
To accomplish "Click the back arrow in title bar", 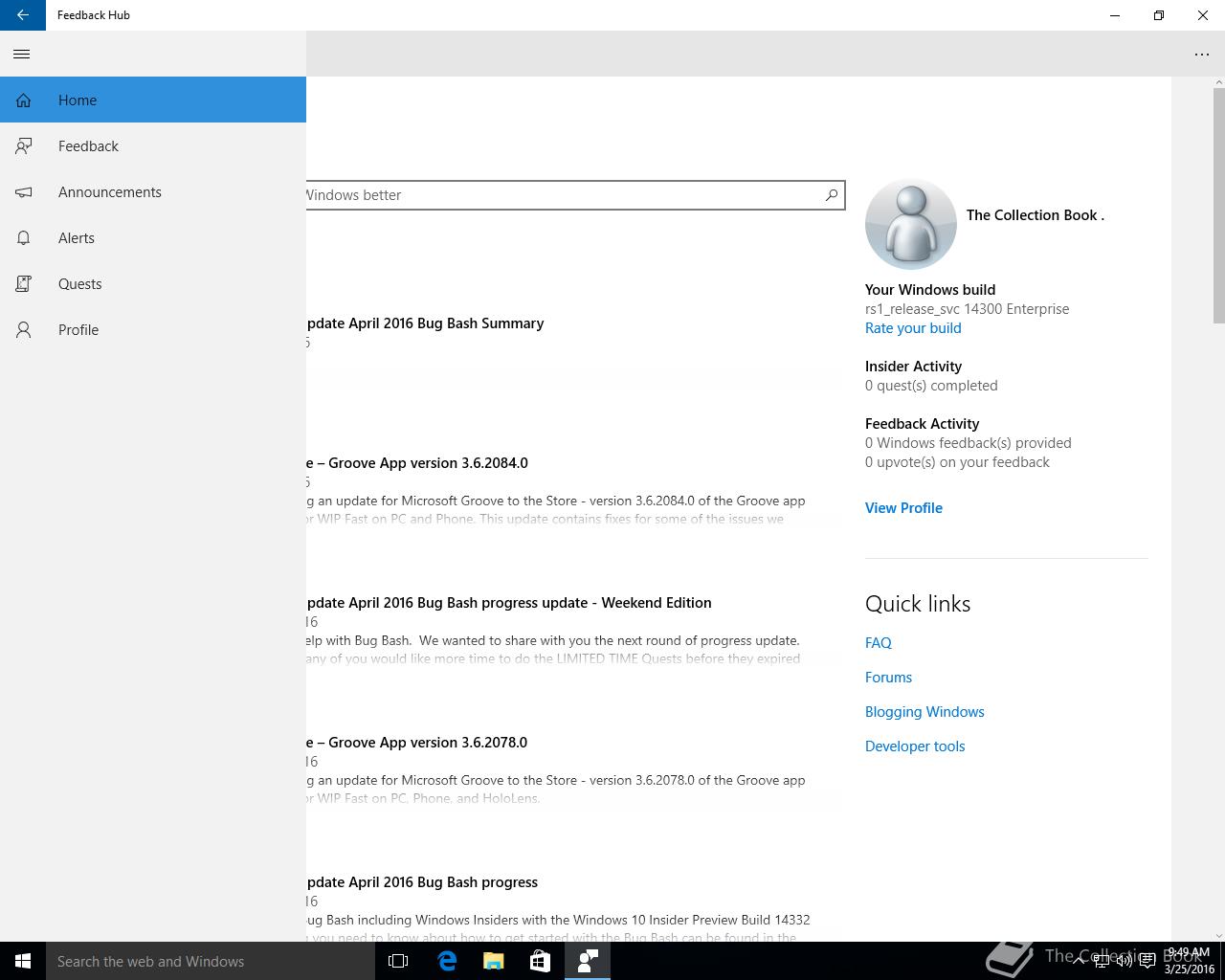I will click(23, 15).
